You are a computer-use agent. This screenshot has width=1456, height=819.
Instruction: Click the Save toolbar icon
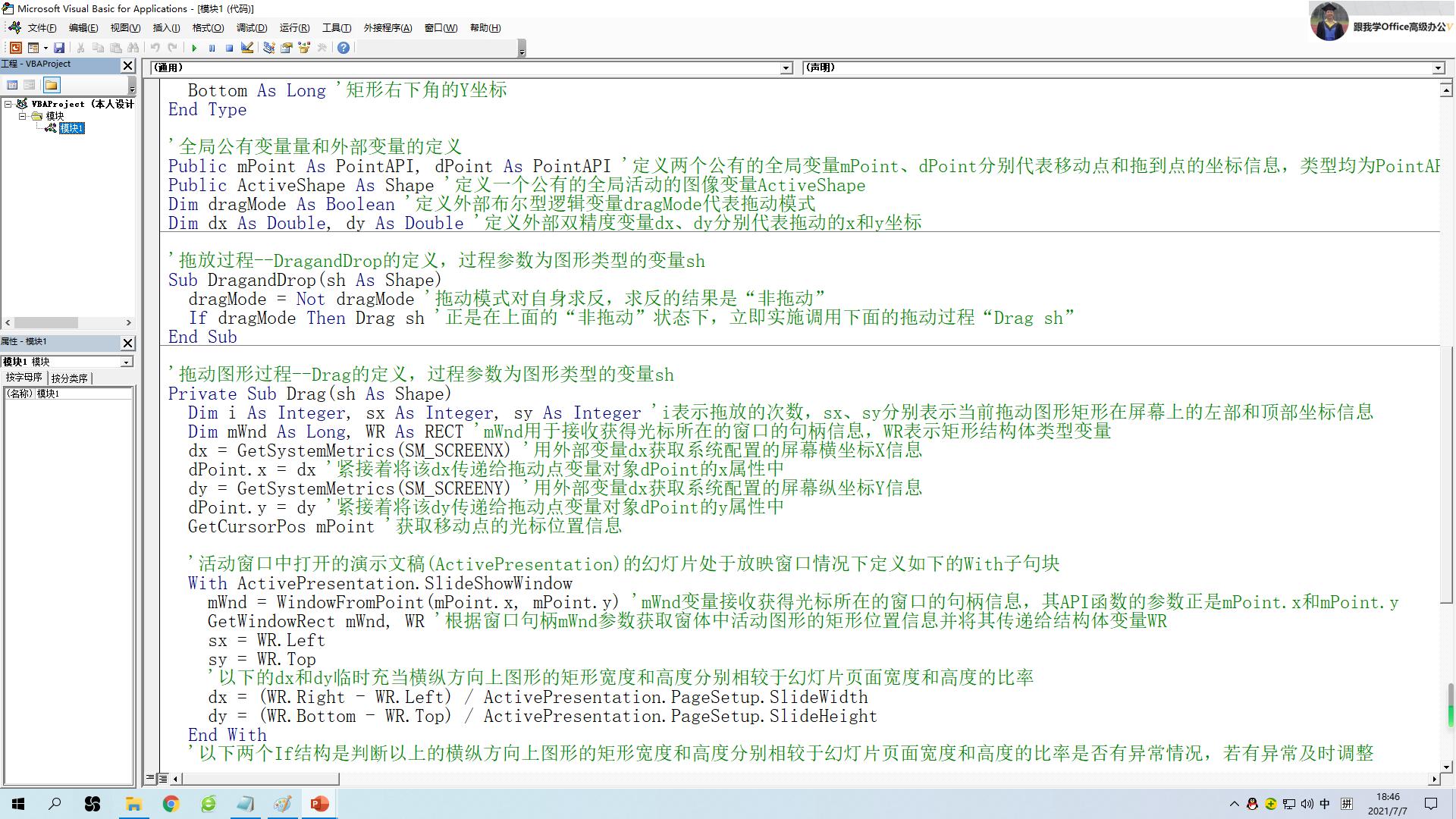59,48
